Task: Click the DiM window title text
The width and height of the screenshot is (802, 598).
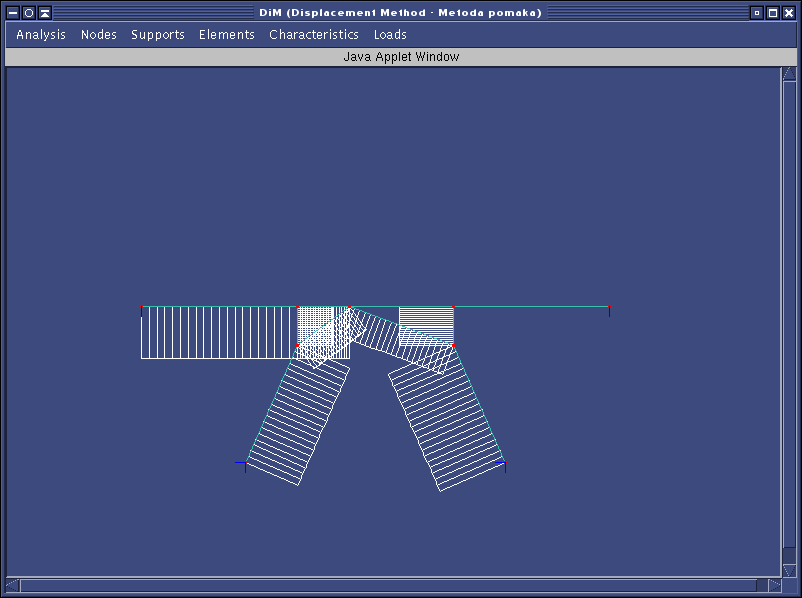Action: point(400,13)
